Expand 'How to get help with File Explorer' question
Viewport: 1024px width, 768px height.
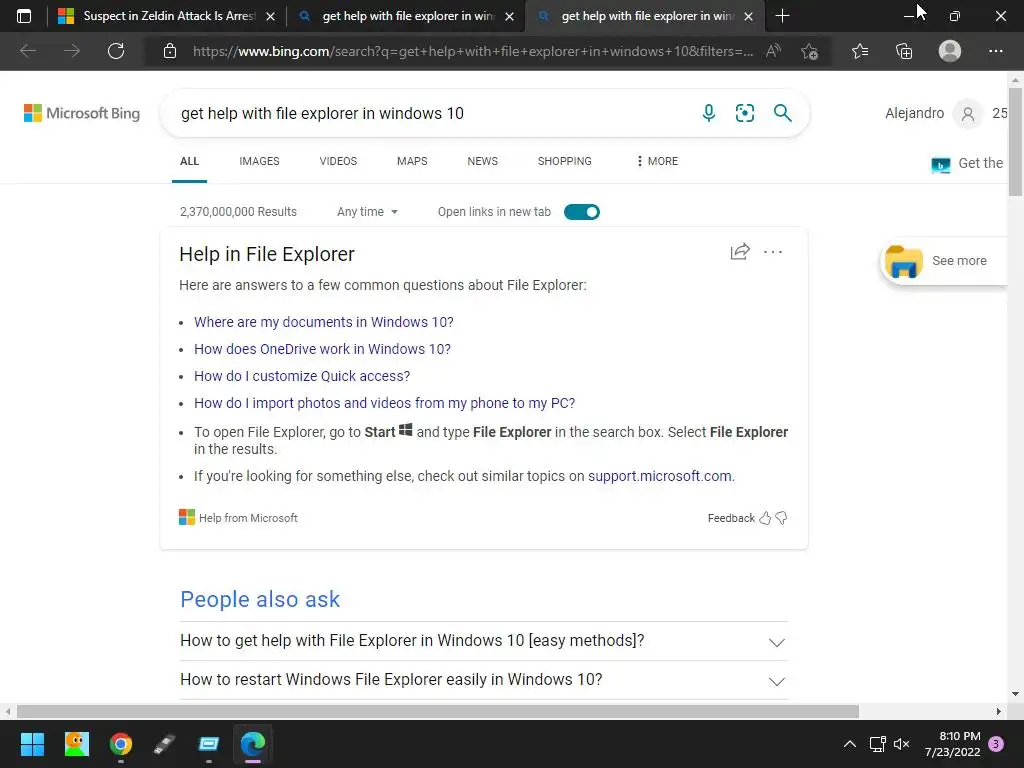pyautogui.click(x=484, y=641)
